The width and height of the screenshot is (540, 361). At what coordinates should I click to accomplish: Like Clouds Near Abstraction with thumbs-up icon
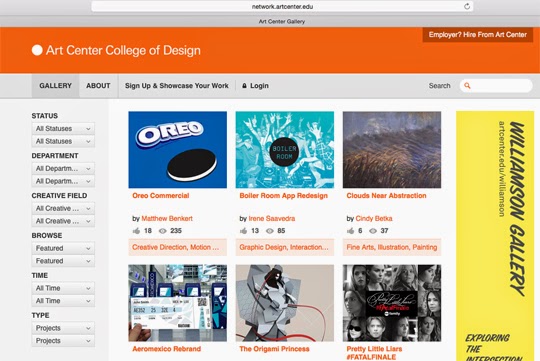click(351, 231)
